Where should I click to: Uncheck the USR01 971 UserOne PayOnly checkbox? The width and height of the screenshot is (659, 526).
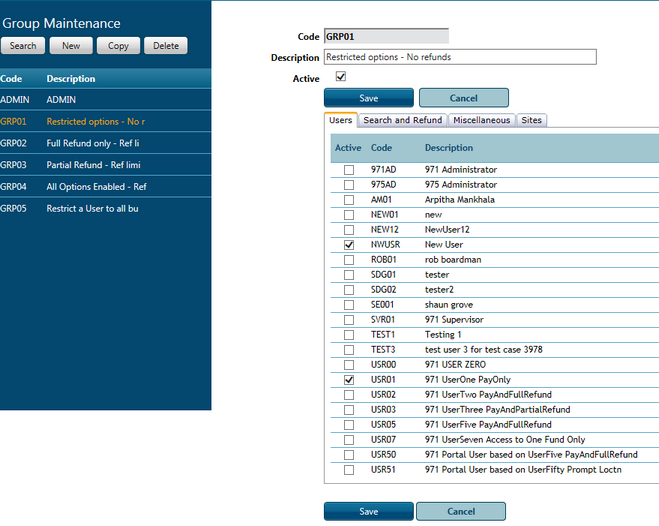(349, 380)
